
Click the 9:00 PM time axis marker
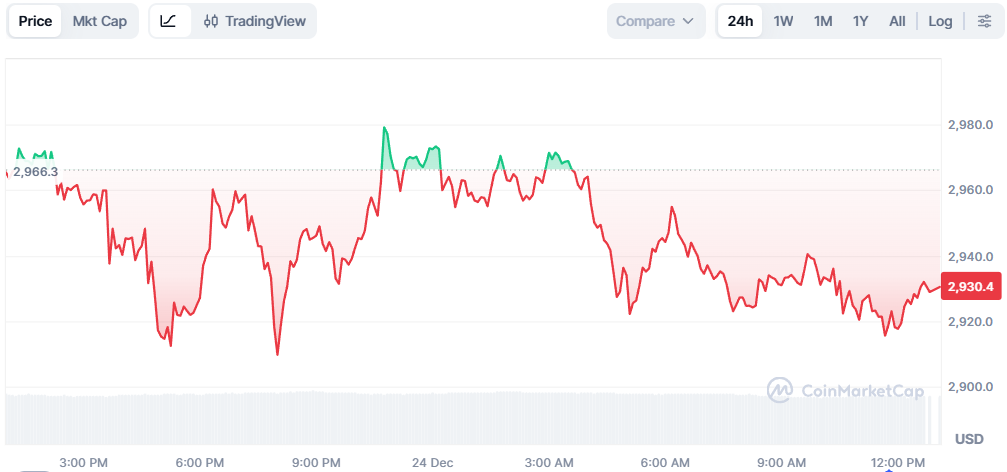click(317, 462)
